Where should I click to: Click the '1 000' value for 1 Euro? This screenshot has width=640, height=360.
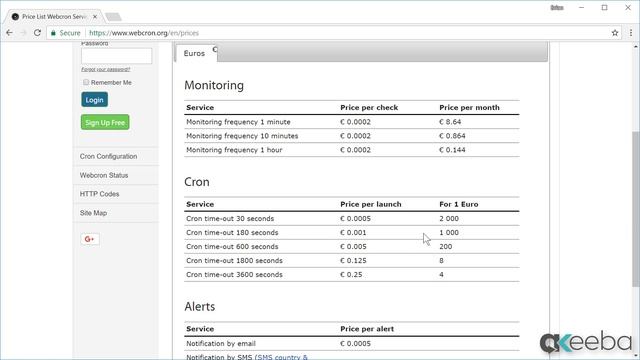pyautogui.click(x=449, y=233)
